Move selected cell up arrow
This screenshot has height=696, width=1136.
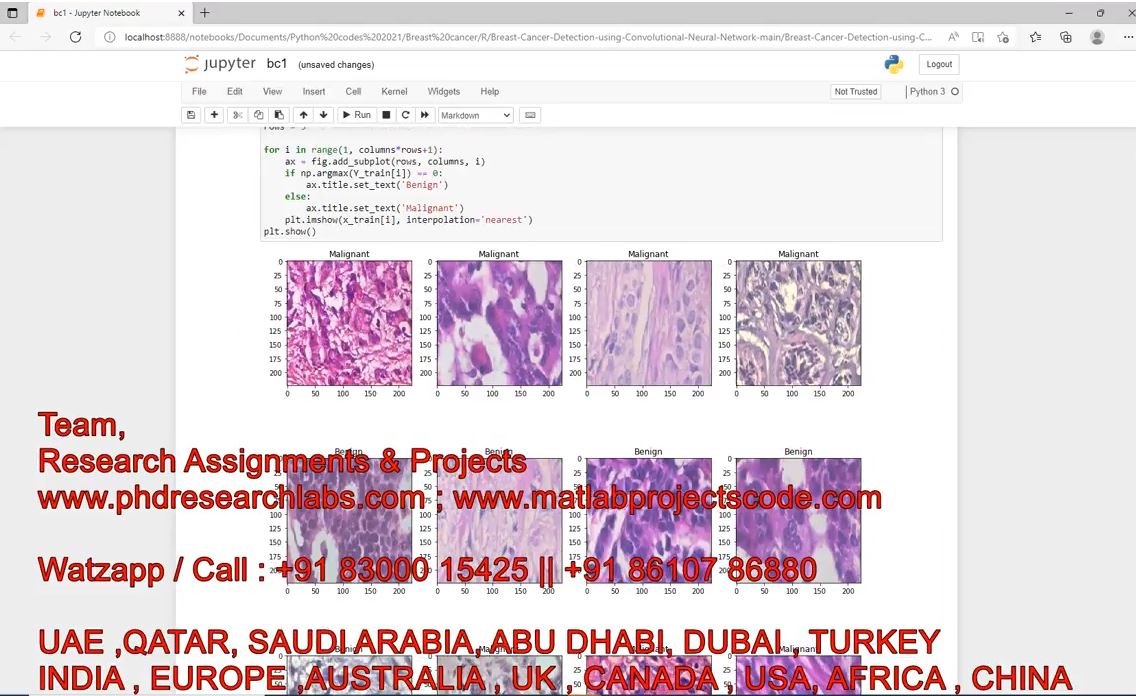pyautogui.click(x=304, y=115)
